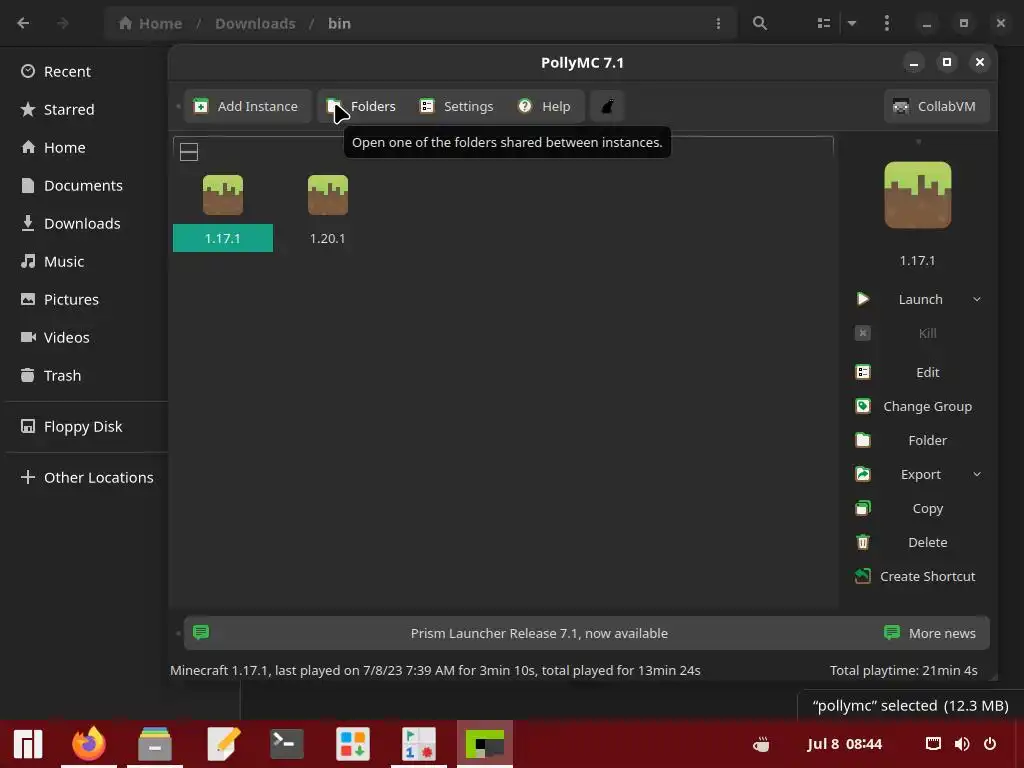Open PollyMC Settings

point(456,106)
